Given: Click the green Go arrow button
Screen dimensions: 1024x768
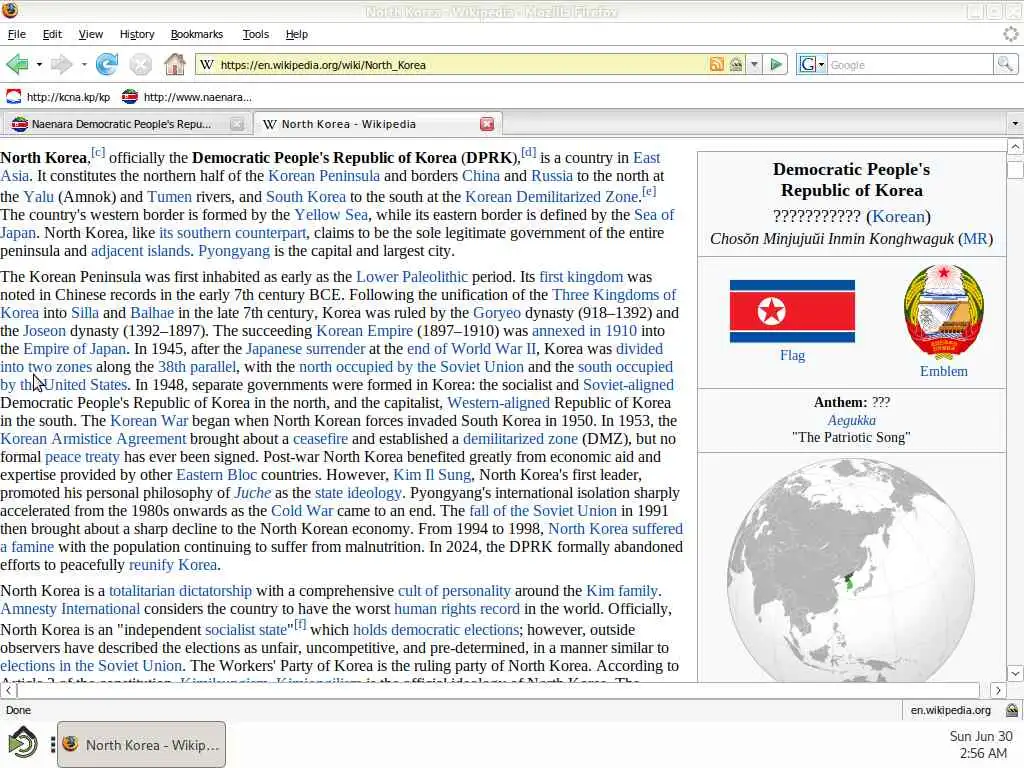Looking at the screenshot, I should (776, 65).
